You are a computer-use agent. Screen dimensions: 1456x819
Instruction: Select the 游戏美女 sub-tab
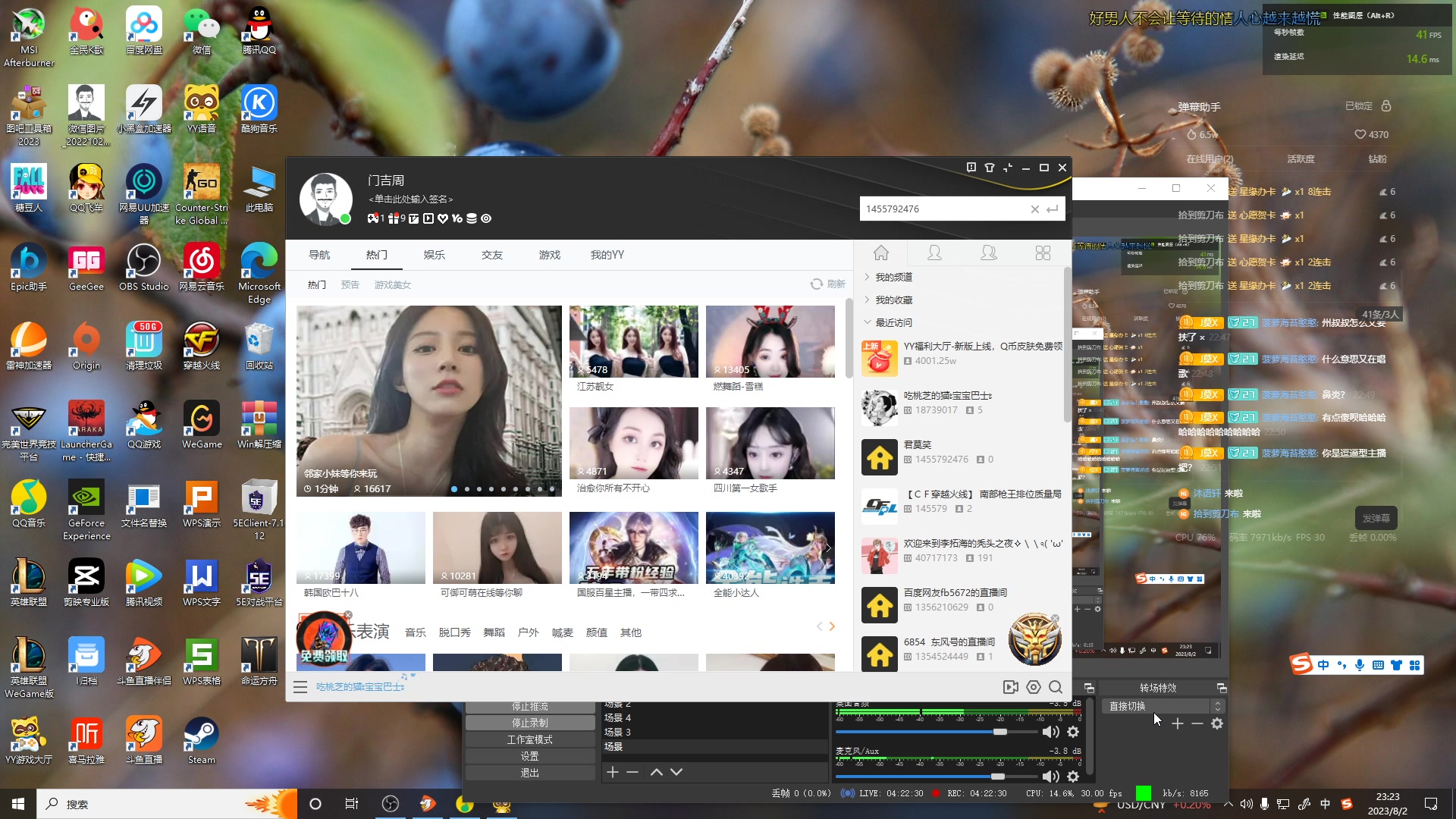tap(392, 285)
